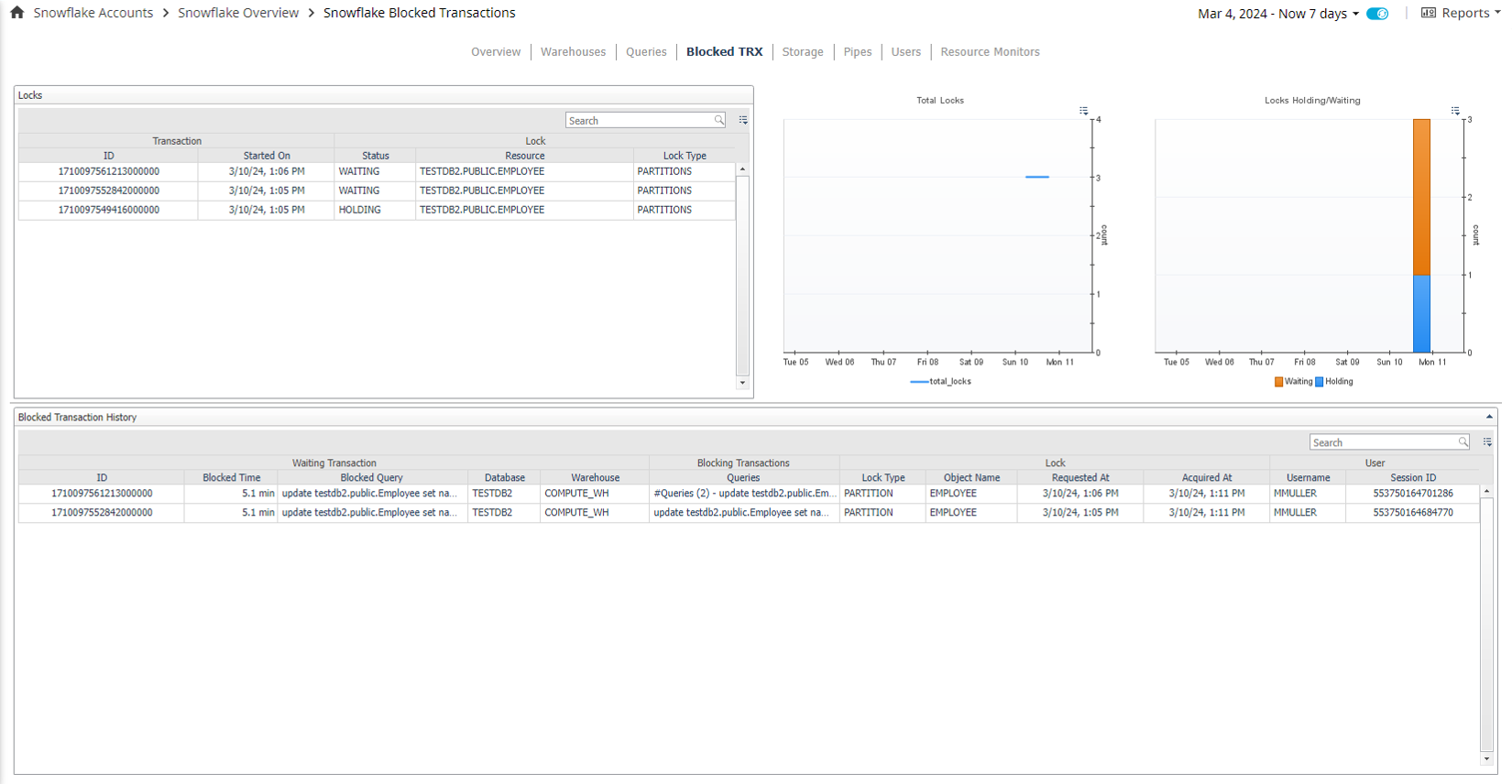Open Snowflake Accounts breadcrumb link
Screen dimensions: 1512x784
pos(93,13)
